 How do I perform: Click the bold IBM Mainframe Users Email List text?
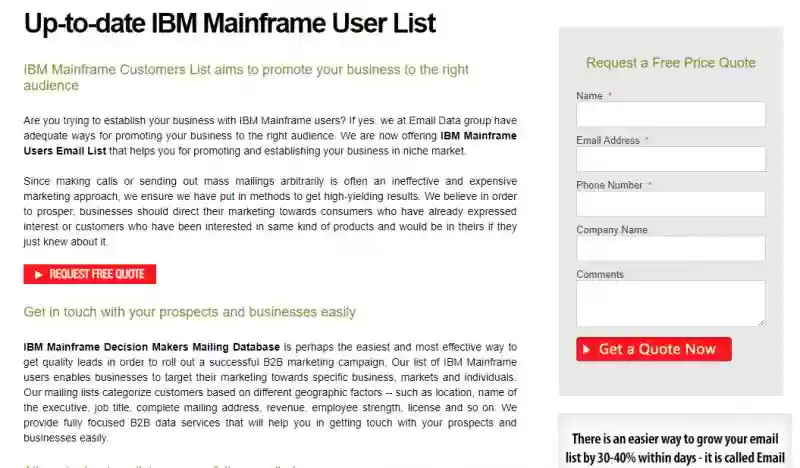point(270,143)
